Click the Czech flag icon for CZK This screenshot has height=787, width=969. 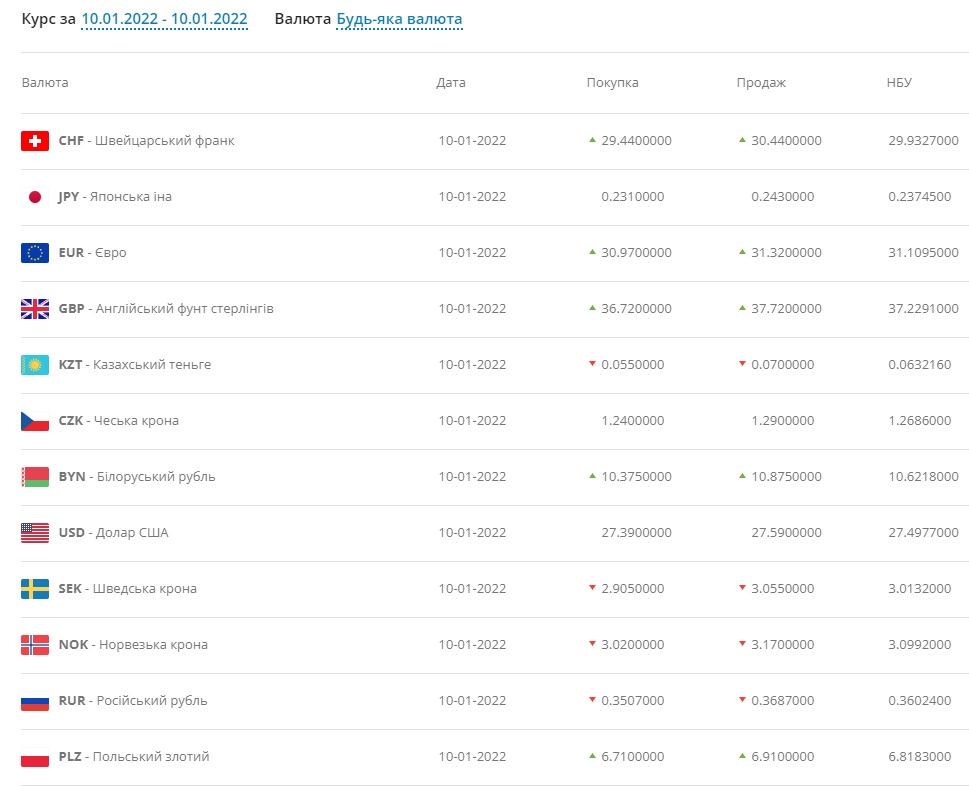tap(35, 421)
